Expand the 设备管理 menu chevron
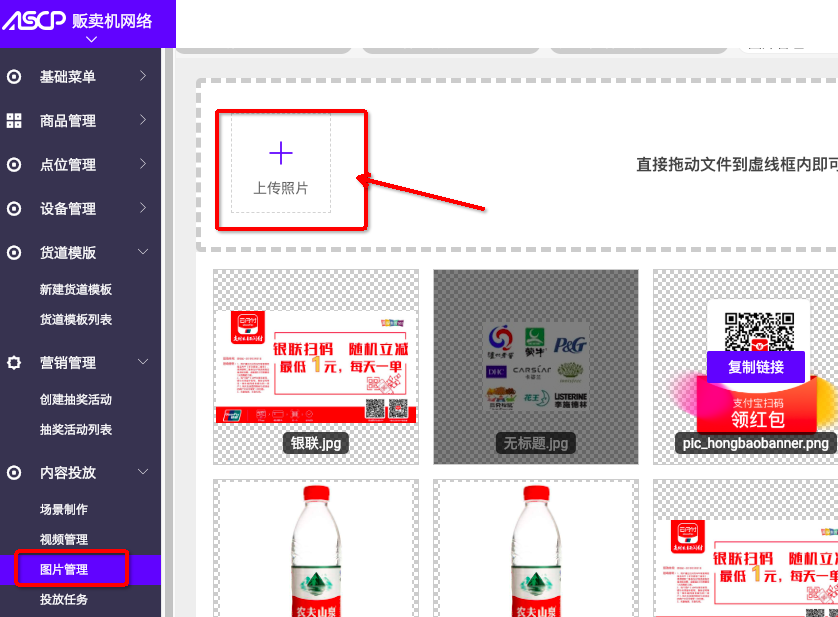This screenshot has width=838, height=617. click(143, 207)
